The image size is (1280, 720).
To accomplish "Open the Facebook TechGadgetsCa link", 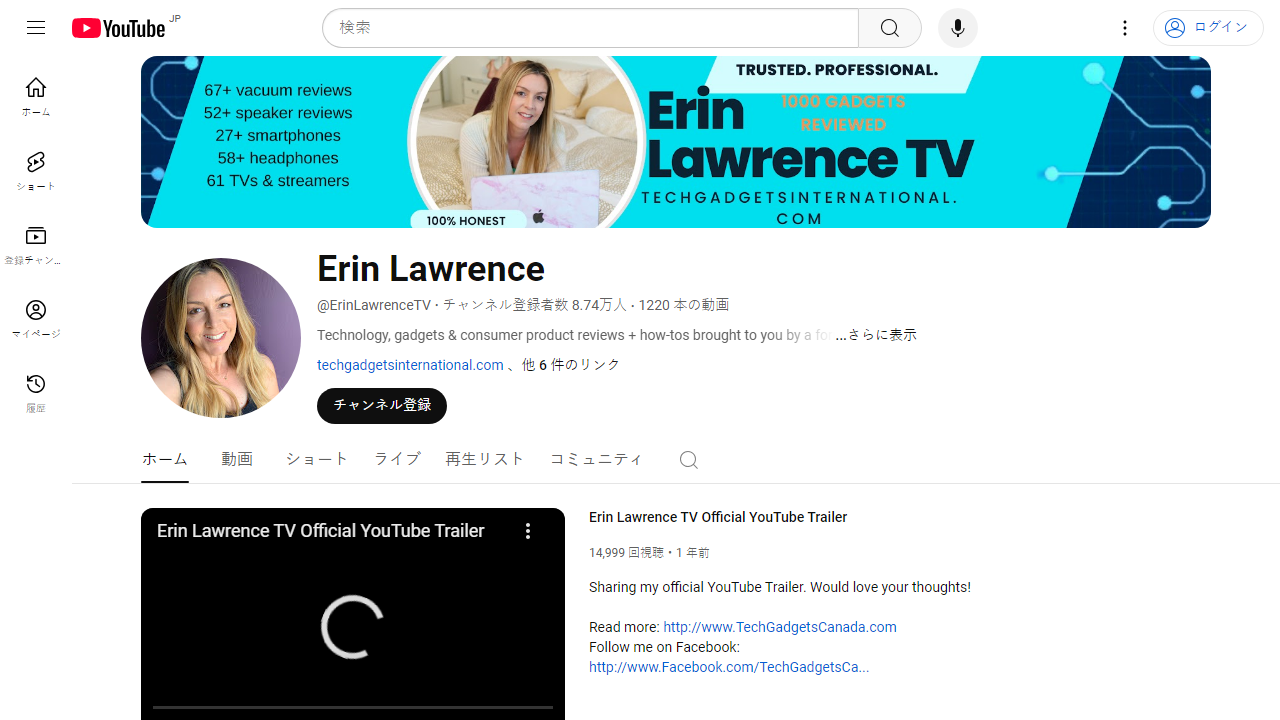I will pos(729,667).
